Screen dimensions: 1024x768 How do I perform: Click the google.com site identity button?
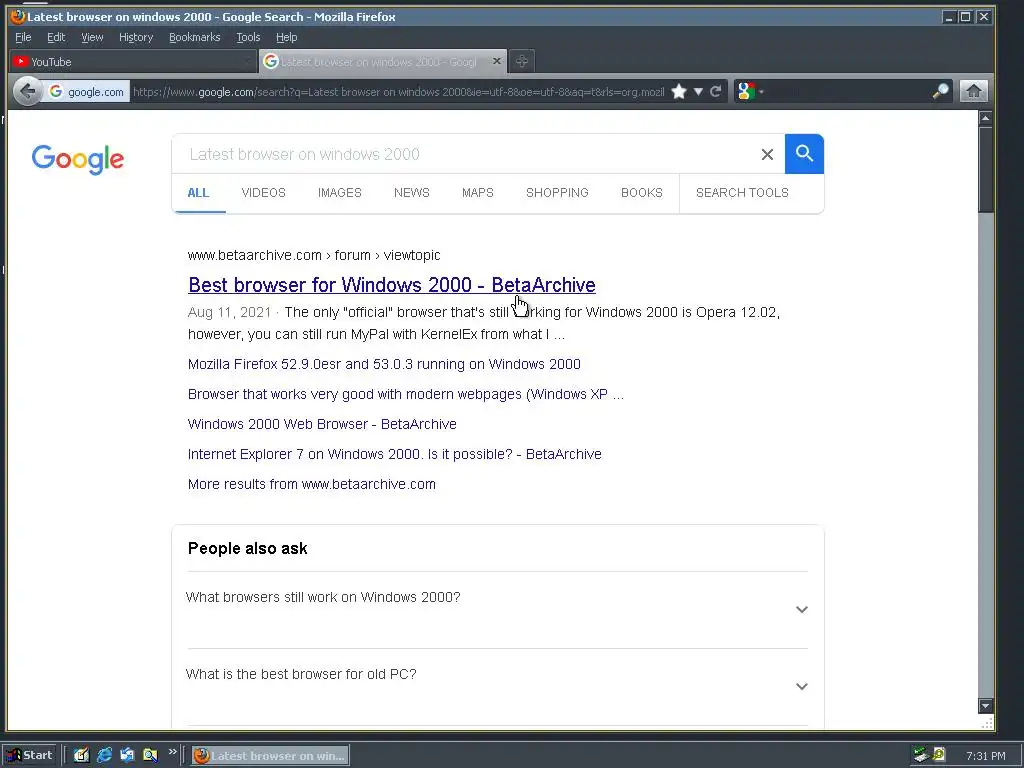87,91
